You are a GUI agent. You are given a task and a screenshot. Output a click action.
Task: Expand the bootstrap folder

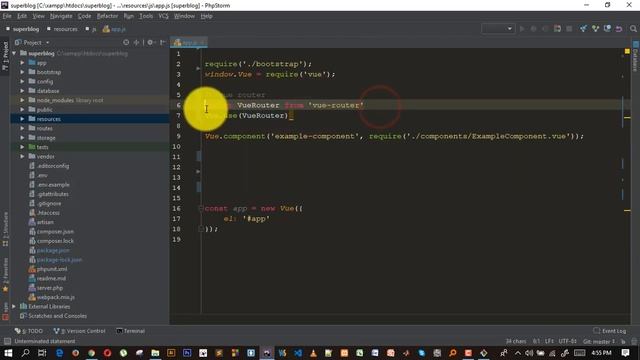(22, 72)
